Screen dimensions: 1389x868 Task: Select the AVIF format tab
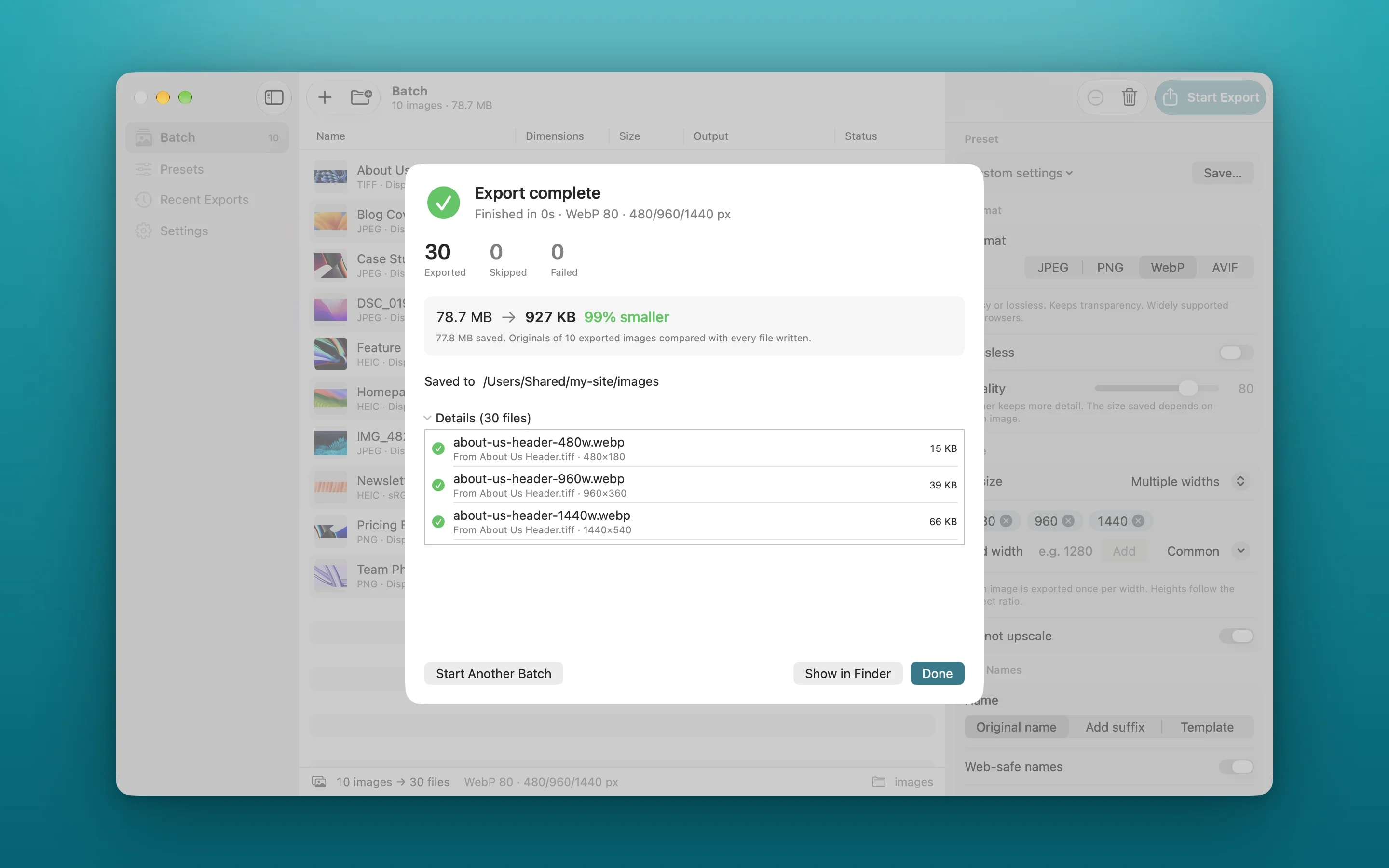1225,268
